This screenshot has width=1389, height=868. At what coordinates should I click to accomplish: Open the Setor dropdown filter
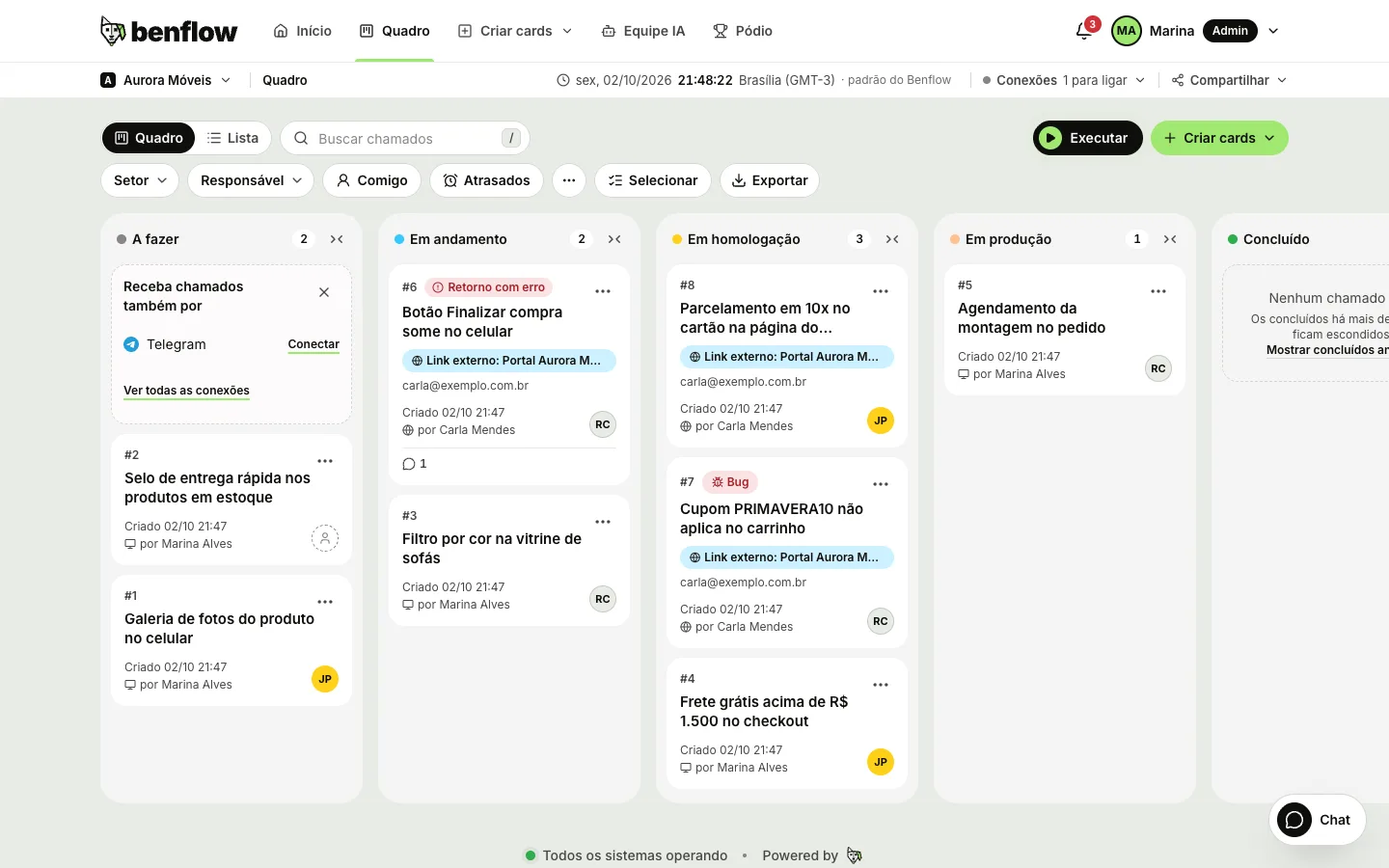[x=140, y=180]
